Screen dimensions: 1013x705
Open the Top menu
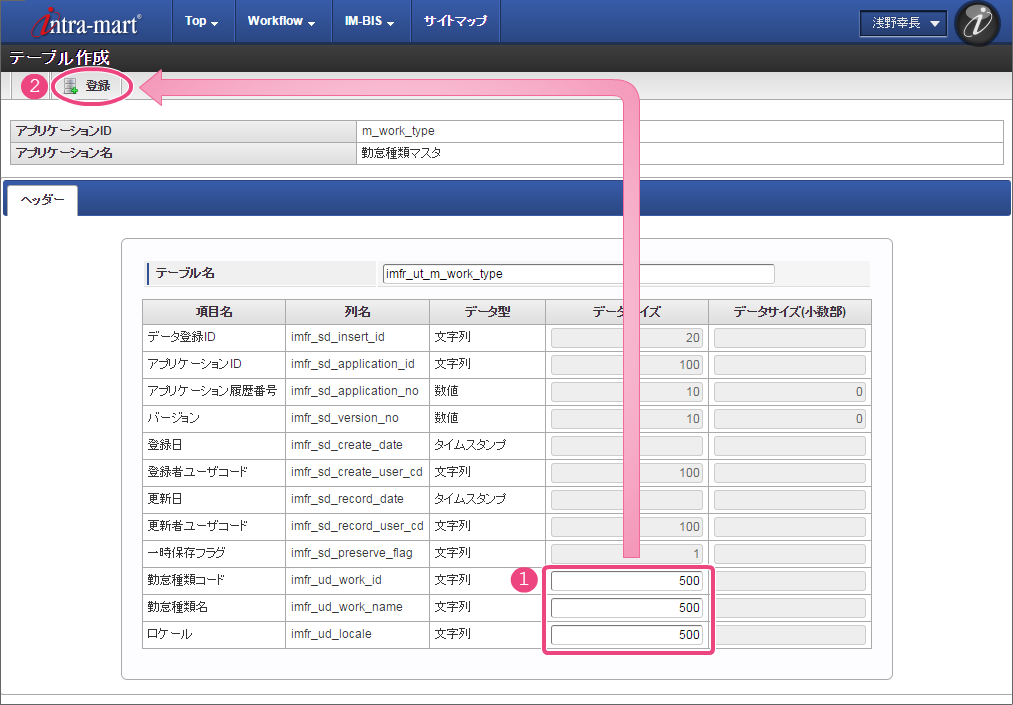(x=202, y=21)
